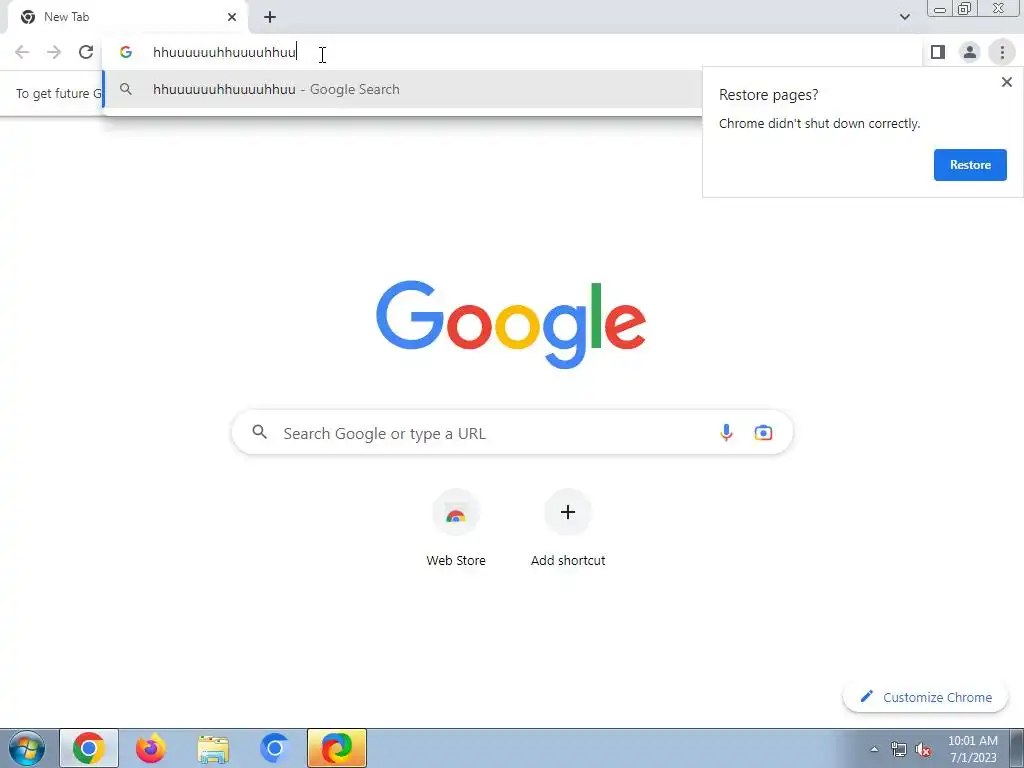The height and width of the screenshot is (768, 1024).
Task: Click the magnifier icon in search box
Action: (x=260, y=432)
